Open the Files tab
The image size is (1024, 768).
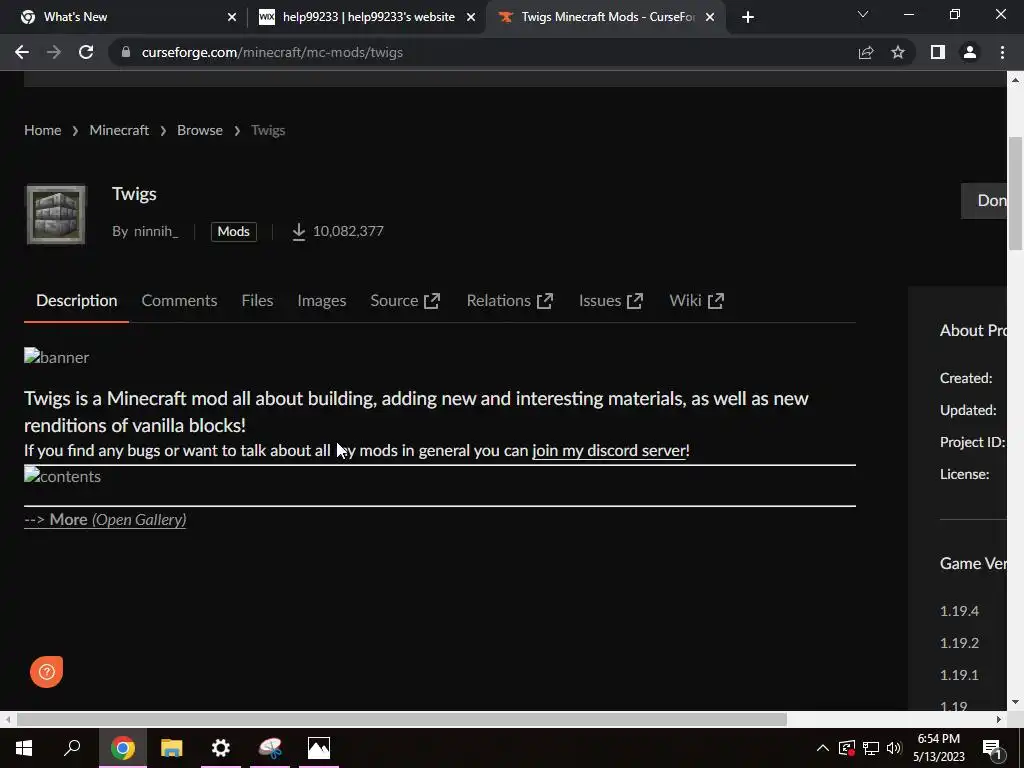[x=257, y=300]
